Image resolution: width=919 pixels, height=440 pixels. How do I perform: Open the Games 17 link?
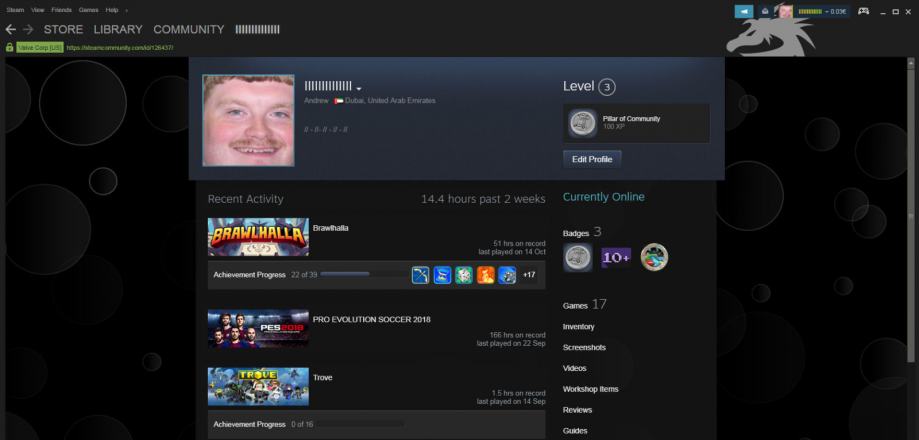point(584,305)
